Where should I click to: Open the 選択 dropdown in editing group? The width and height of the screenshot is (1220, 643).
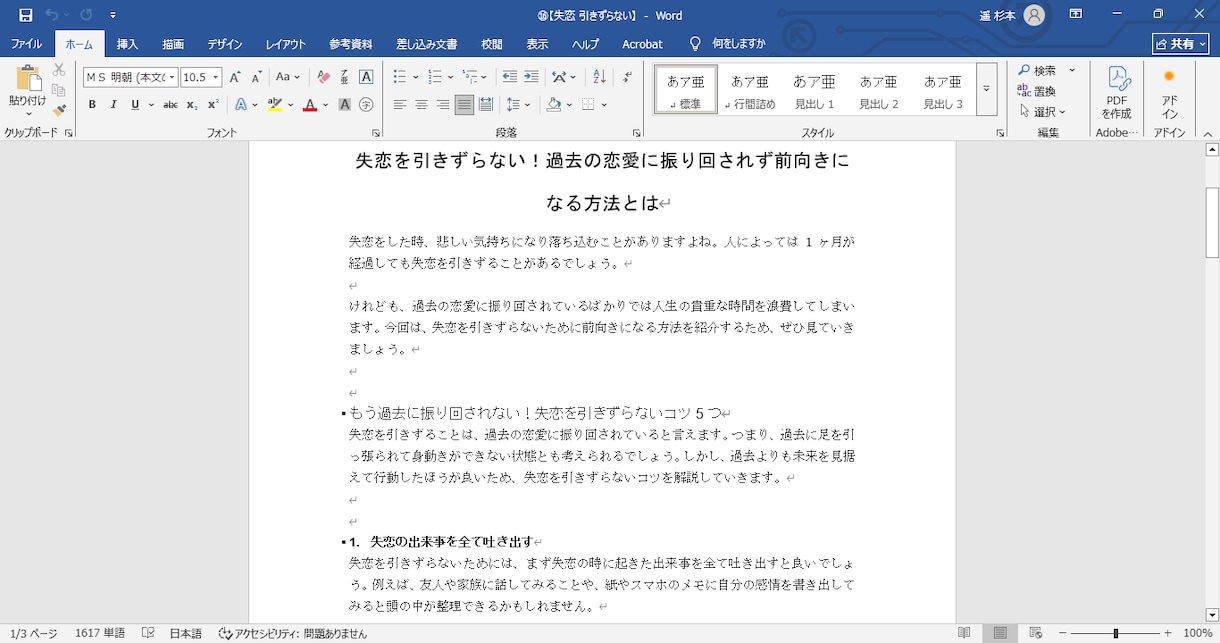click(x=1043, y=111)
